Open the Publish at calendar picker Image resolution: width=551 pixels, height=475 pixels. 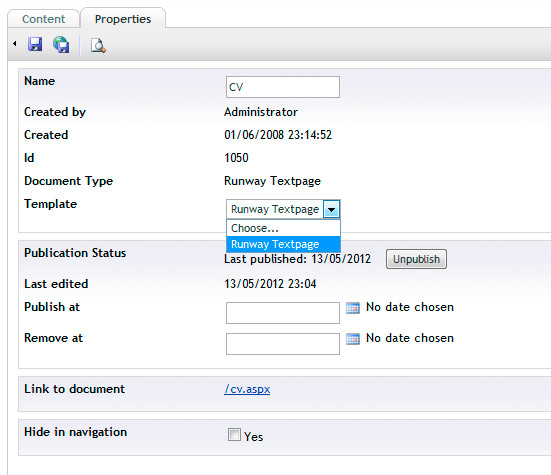tap(353, 308)
